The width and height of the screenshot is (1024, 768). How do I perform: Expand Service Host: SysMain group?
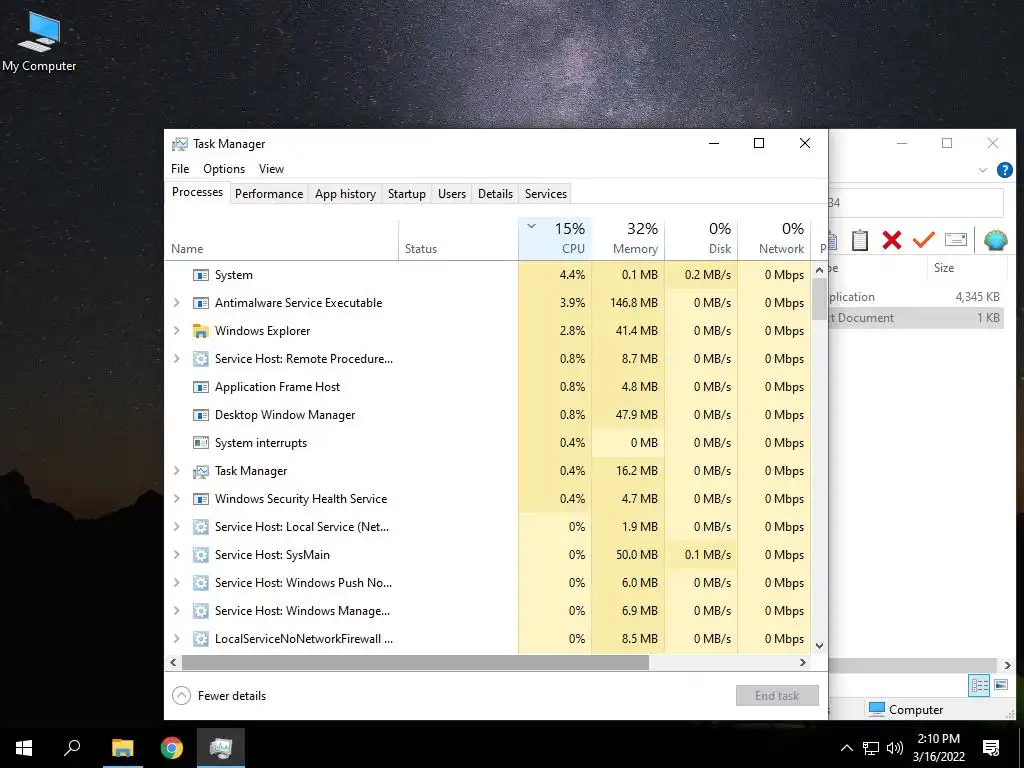coord(176,554)
